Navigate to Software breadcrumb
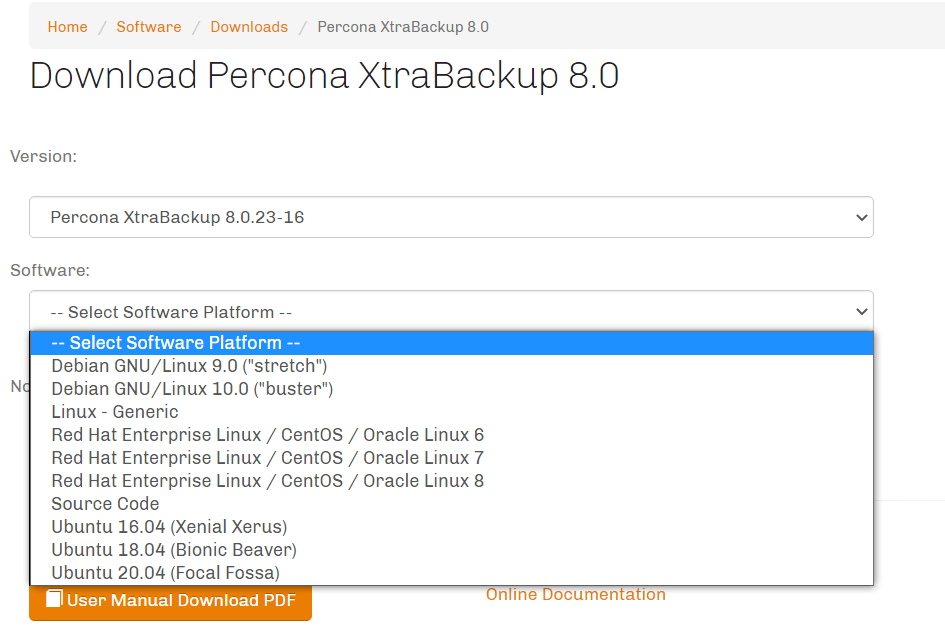Viewport: 945px width, 630px height. pyautogui.click(x=148, y=27)
